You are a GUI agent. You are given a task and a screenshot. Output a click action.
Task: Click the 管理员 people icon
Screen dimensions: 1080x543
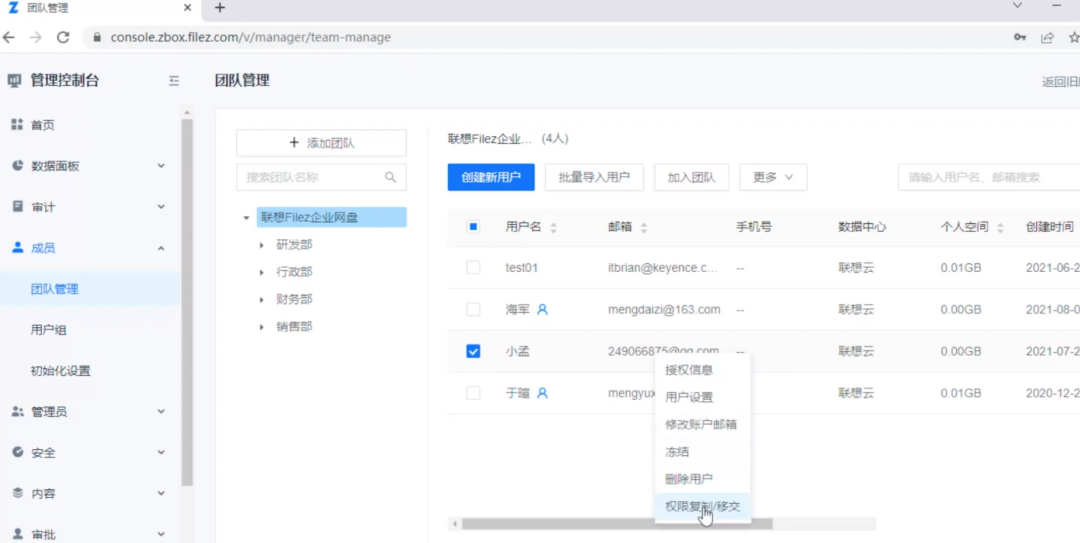[17, 411]
